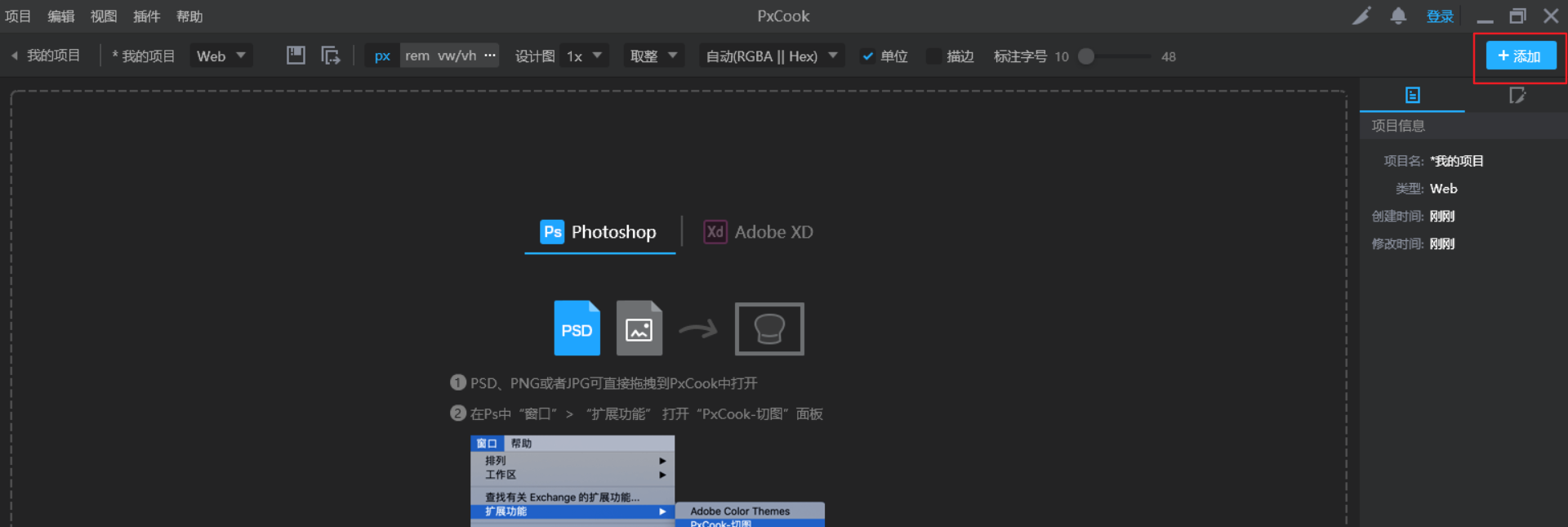This screenshot has height=527, width=1568.
Task: Click the save project icon
Action: (x=296, y=56)
